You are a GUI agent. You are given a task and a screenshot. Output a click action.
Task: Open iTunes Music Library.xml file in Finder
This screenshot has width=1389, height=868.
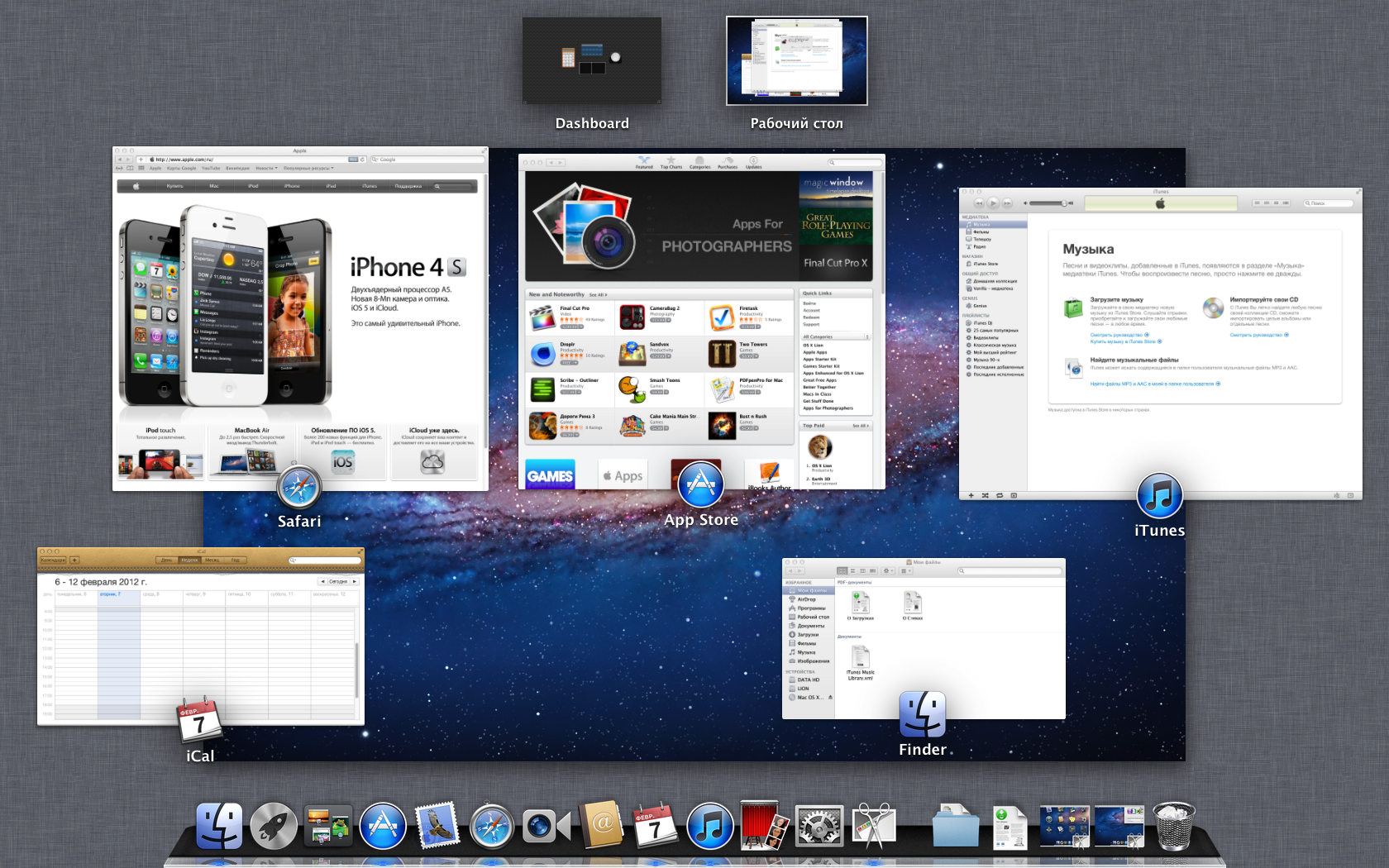(861, 664)
